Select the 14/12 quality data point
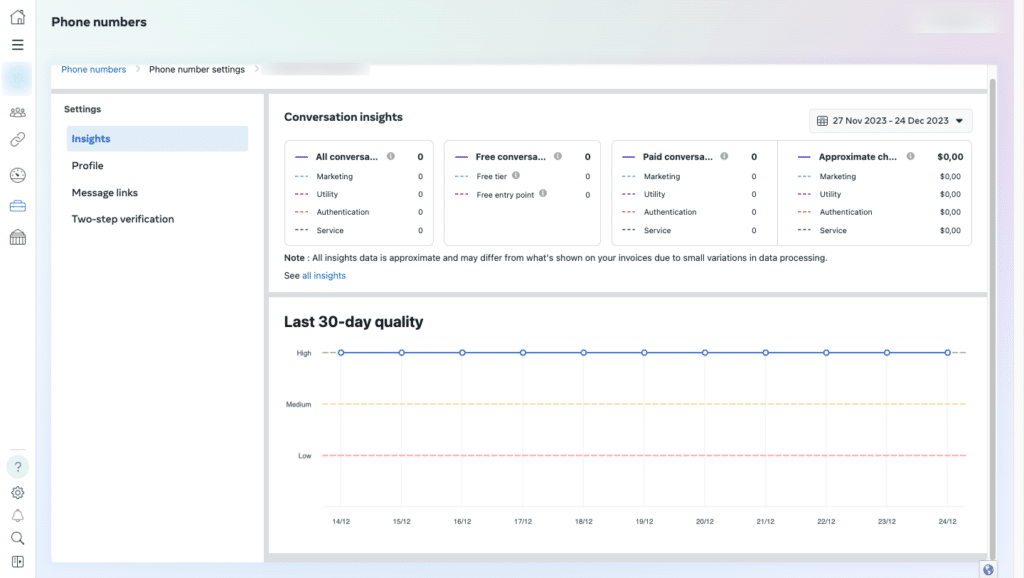 (x=341, y=353)
